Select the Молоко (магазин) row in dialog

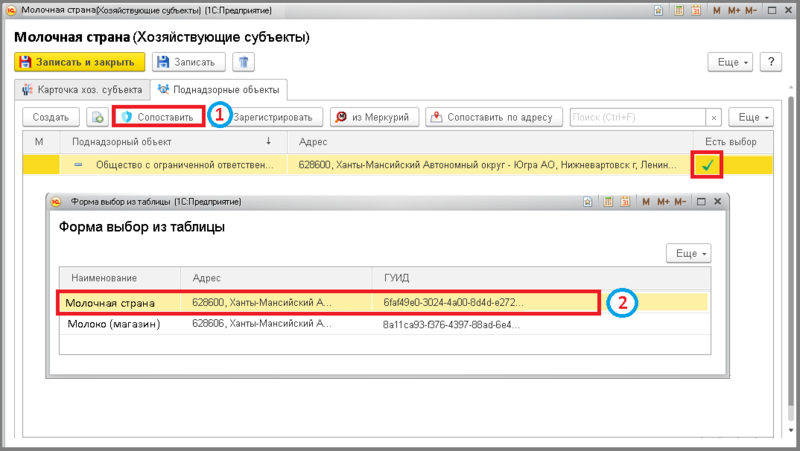click(x=383, y=324)
